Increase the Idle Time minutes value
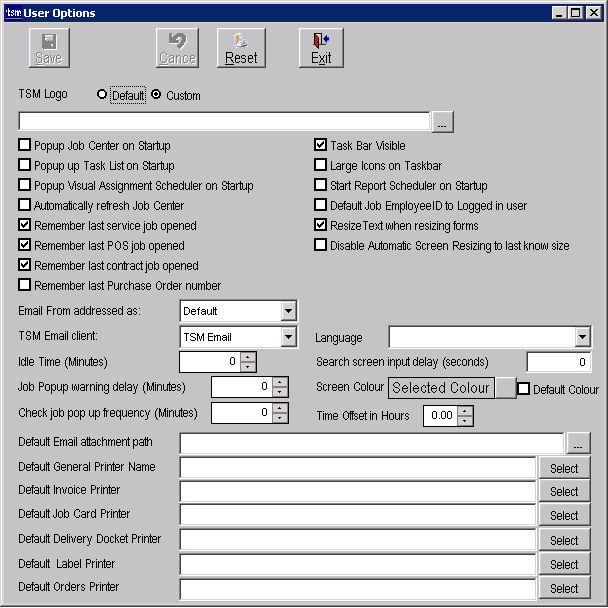The height and width of the screenshot is (608, 608). point(249,356)
